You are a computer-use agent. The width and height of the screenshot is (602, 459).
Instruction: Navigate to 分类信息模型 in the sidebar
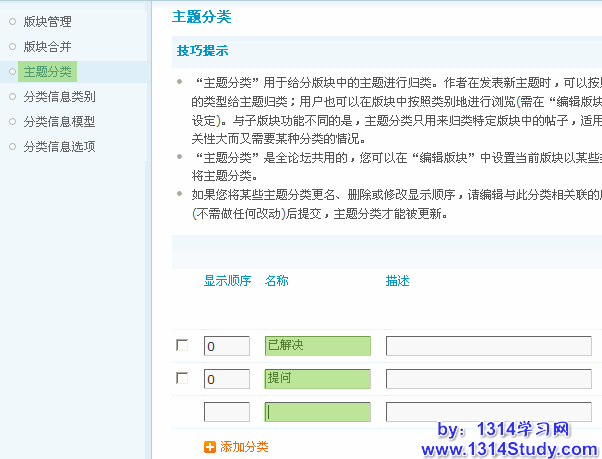(x=59, y=121)
